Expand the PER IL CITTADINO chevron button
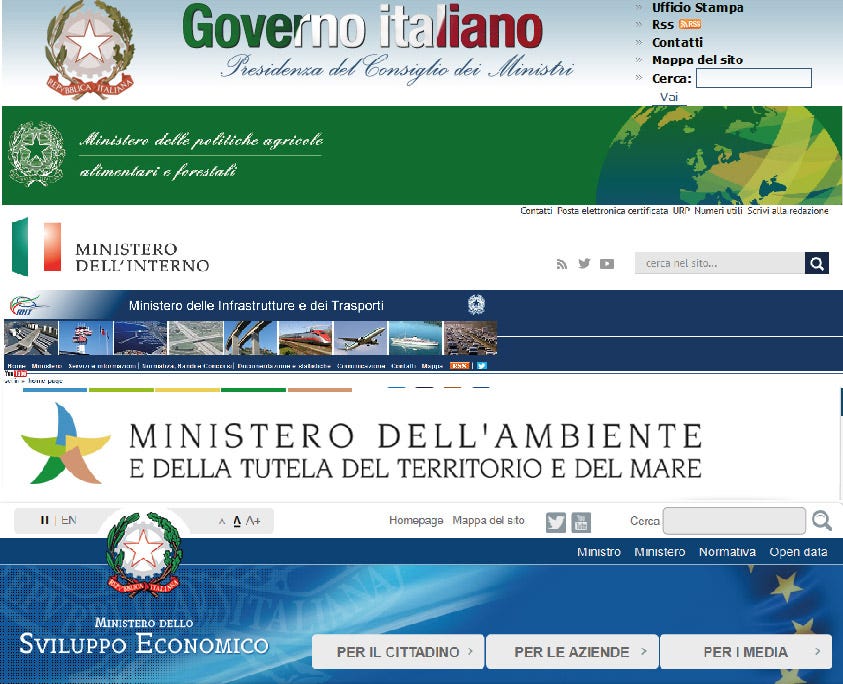 click(398, 652)
